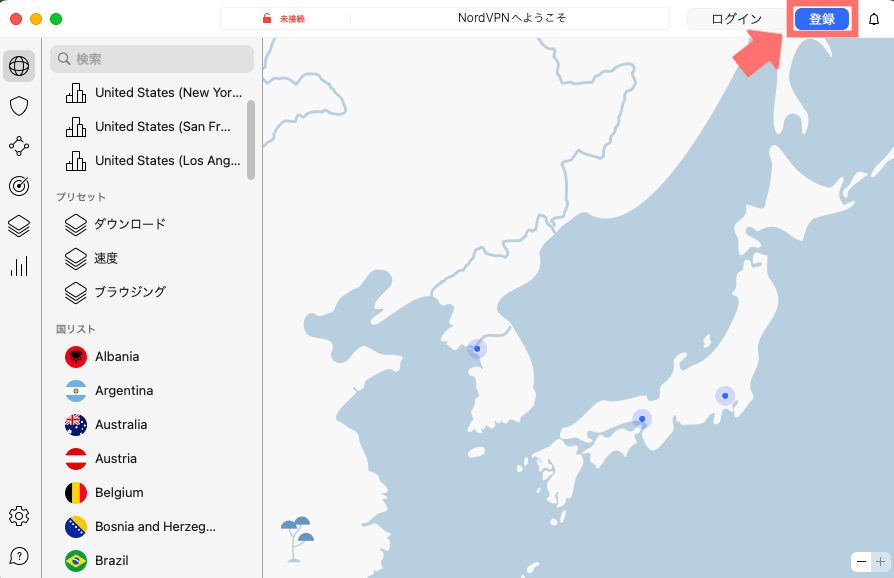Open the Dark Web Monitor target icon
Viewport: 894px width, 578px height.
tap(19, 186)
